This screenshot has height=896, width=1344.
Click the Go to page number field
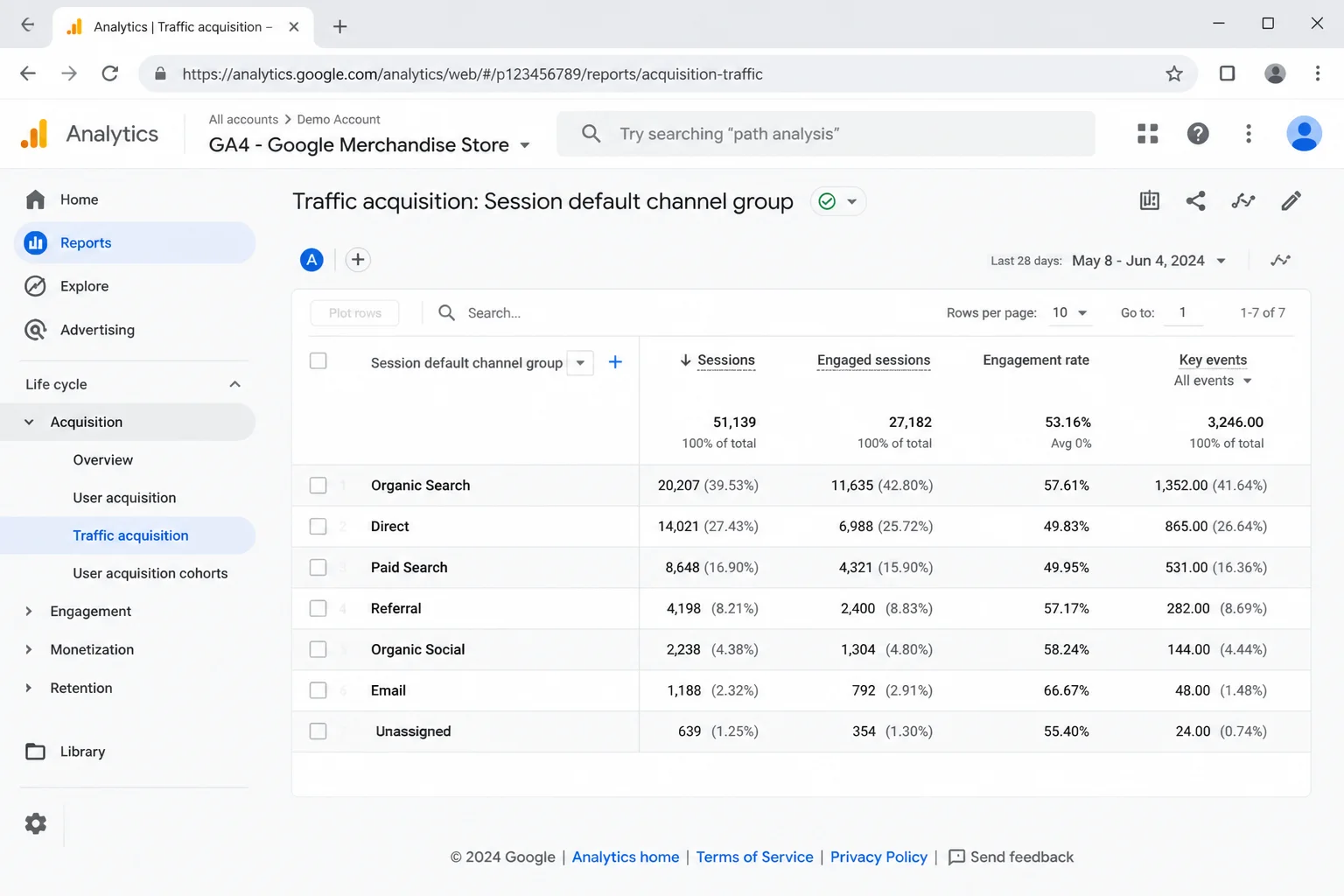1183,313
